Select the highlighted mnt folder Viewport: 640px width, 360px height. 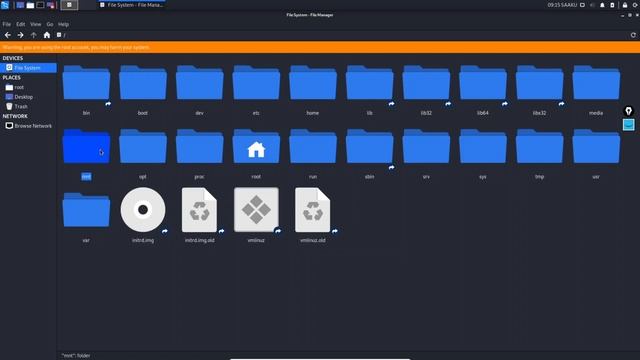(x=86, y=147)
